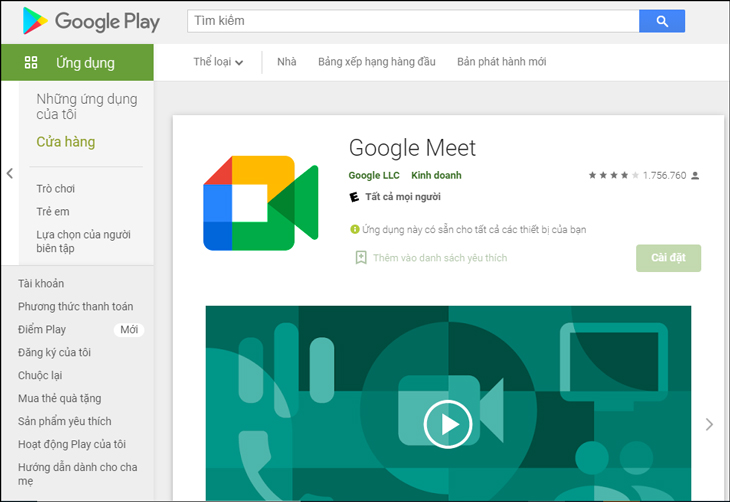Screen dimensions: 730x502
Task: Open Bản phát hành mới tab
Action: coord(501,62)
